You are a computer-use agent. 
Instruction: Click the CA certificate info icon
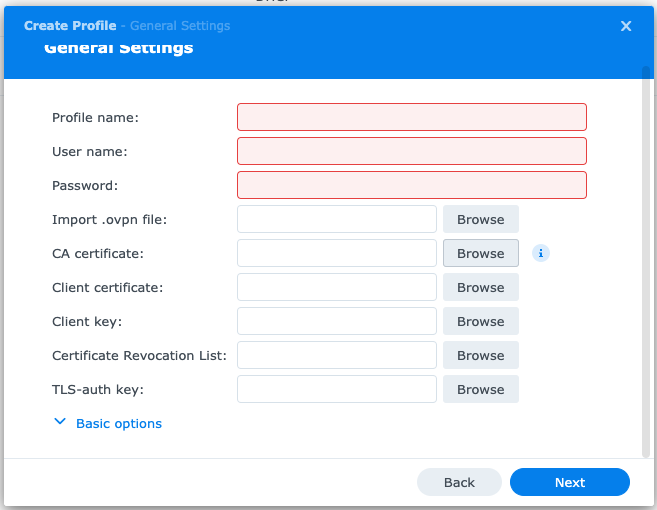point(541,254)
